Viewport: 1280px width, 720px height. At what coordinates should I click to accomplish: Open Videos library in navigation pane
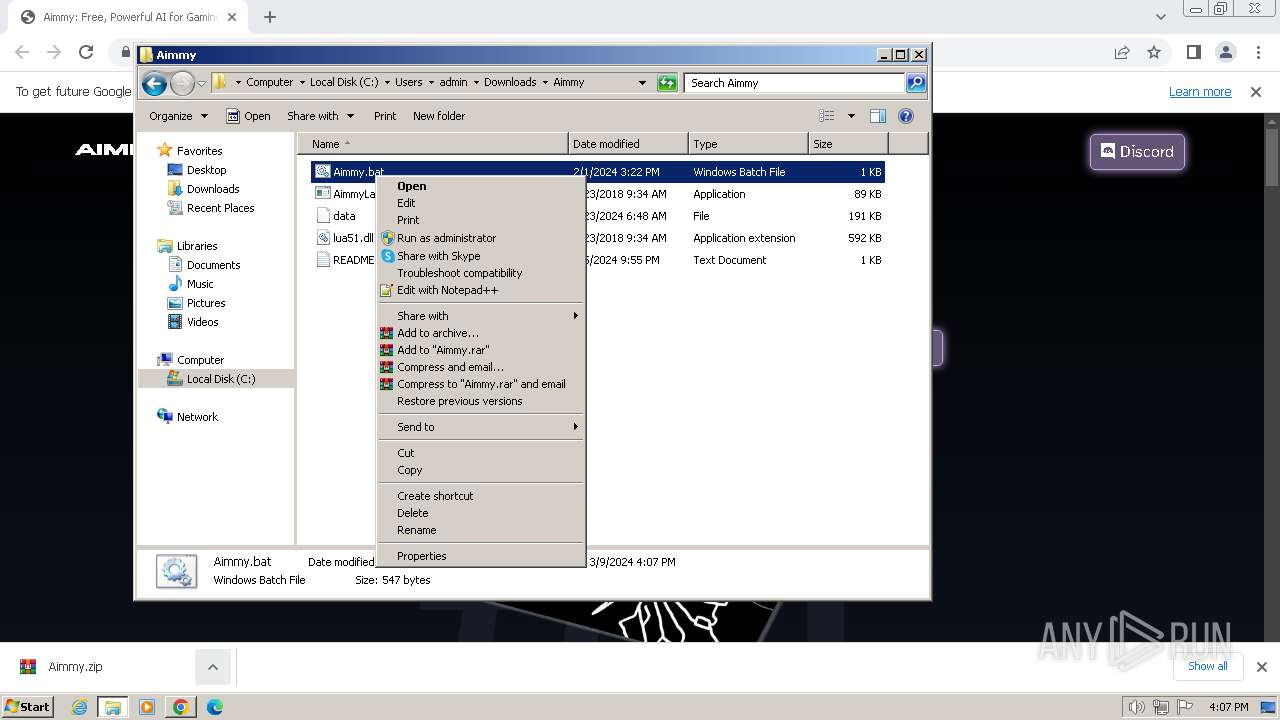tap(203, 322)
